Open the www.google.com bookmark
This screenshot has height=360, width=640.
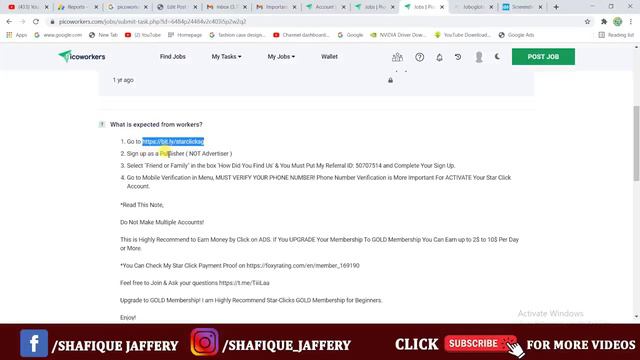click(58, 35)
